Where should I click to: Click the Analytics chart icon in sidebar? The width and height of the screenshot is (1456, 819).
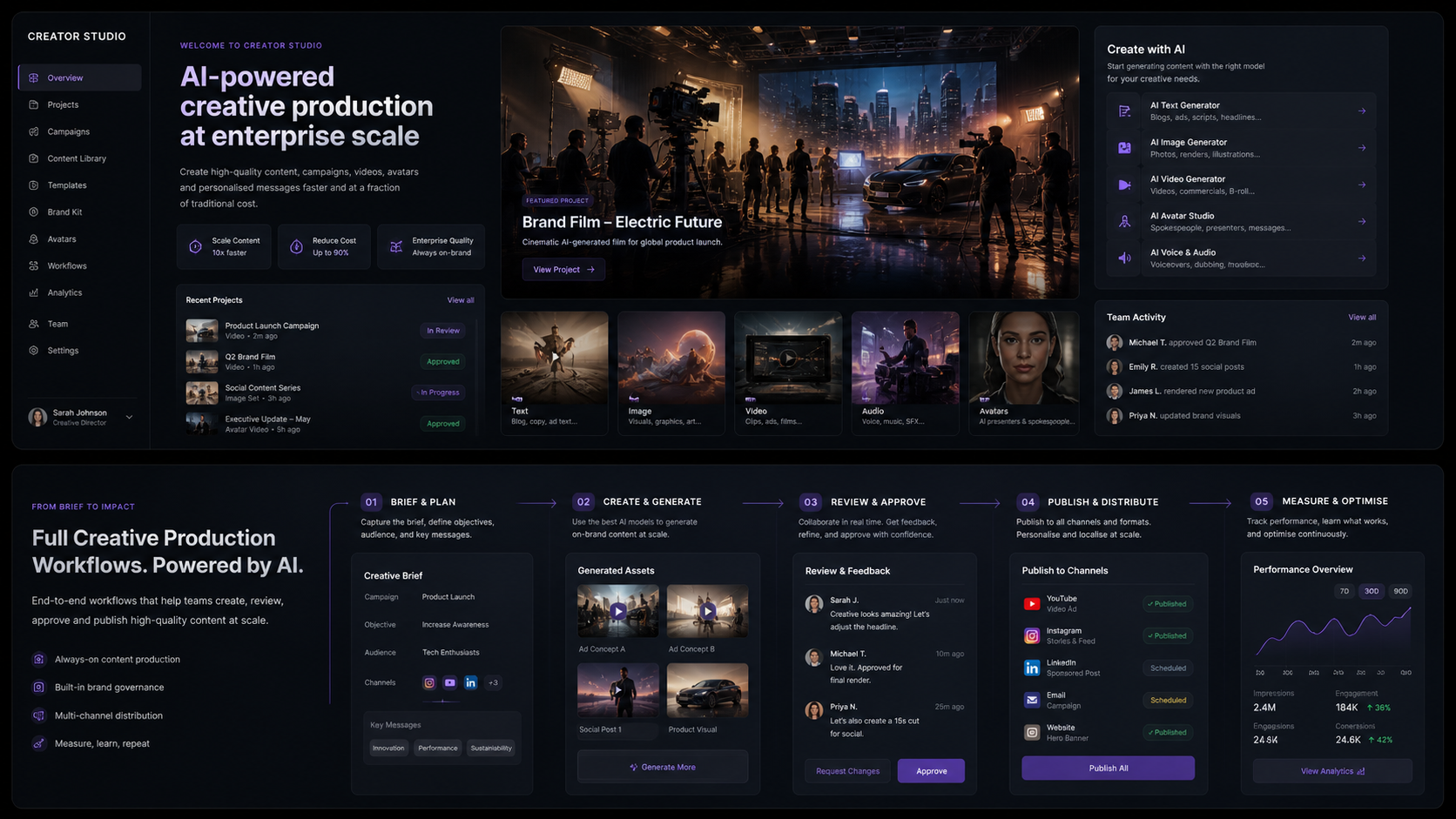[x=33, y=293]
